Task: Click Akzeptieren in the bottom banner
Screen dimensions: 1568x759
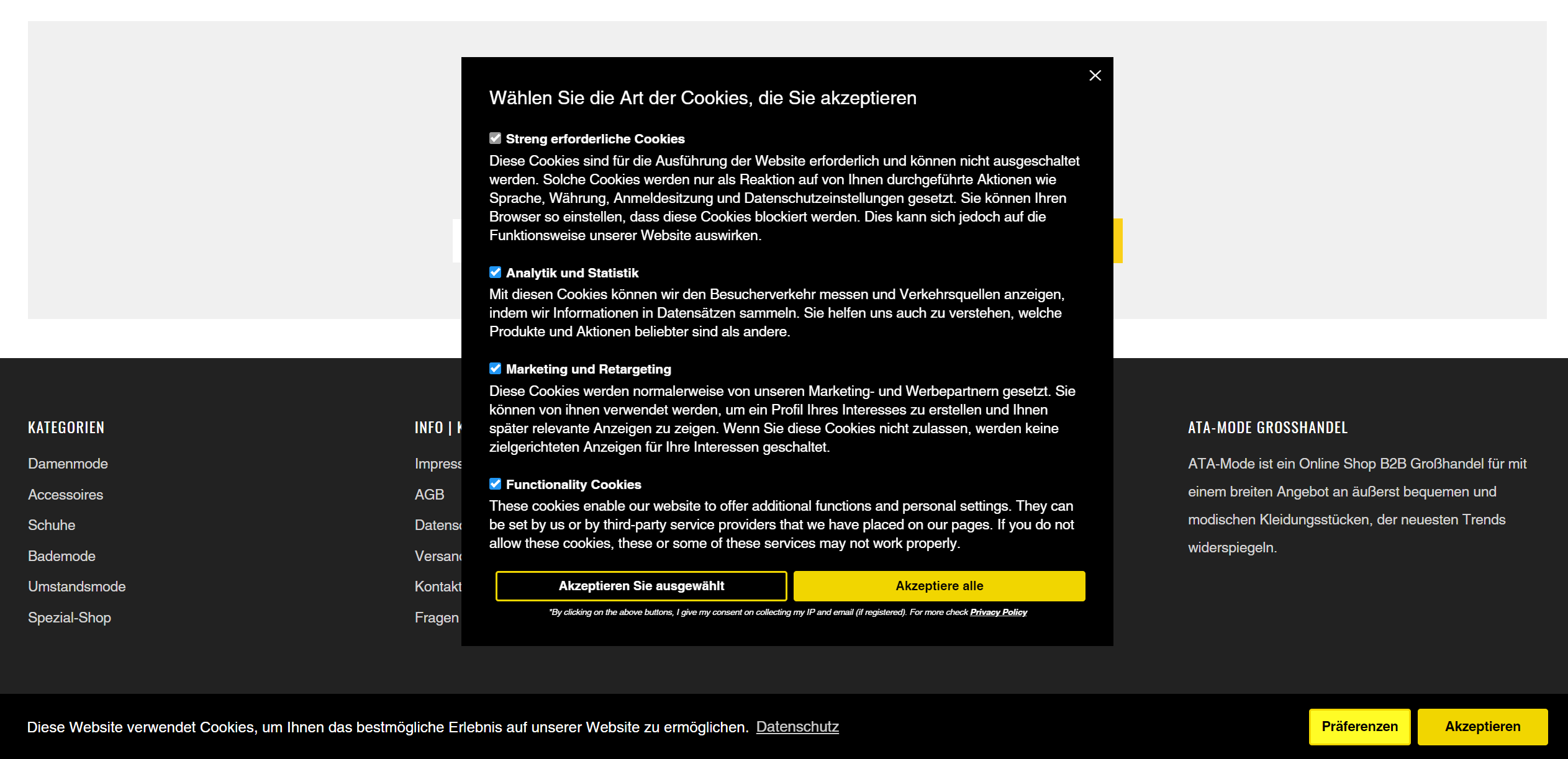Action: pos(1483,727)
